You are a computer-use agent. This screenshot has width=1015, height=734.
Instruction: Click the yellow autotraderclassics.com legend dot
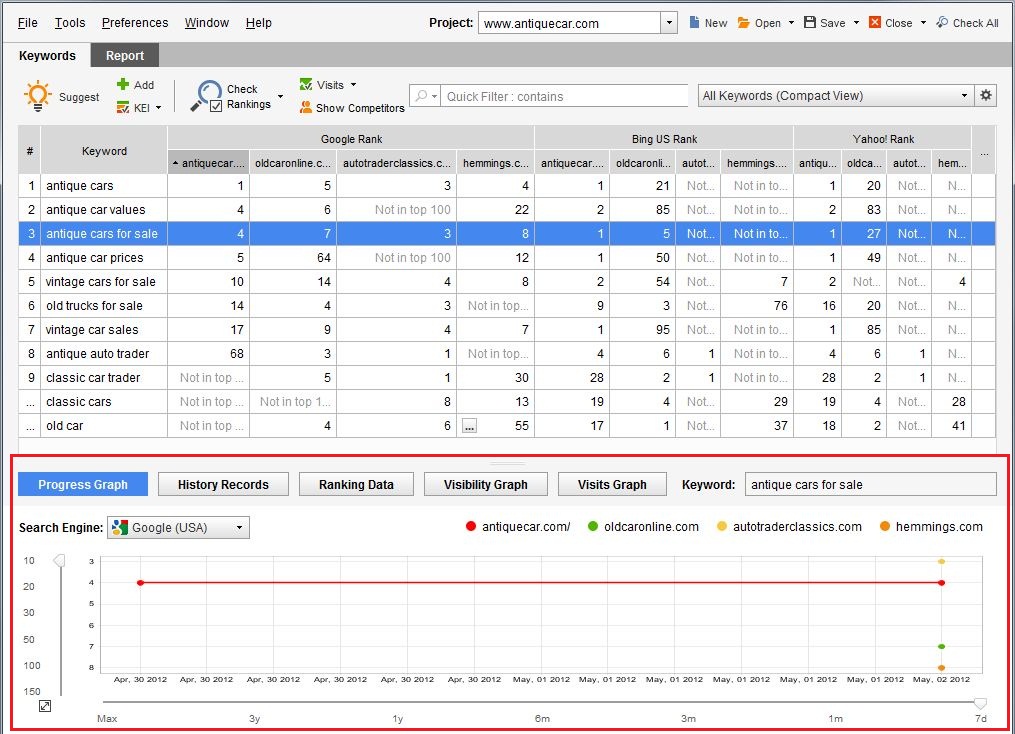pos(722,526)
